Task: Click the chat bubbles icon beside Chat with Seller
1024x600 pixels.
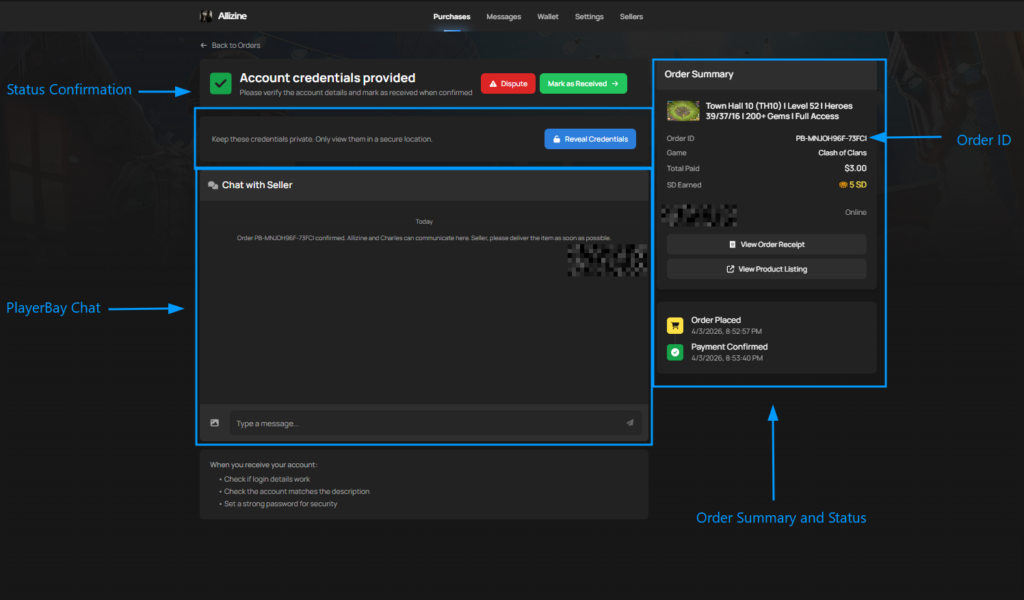Action: point(213,185)
